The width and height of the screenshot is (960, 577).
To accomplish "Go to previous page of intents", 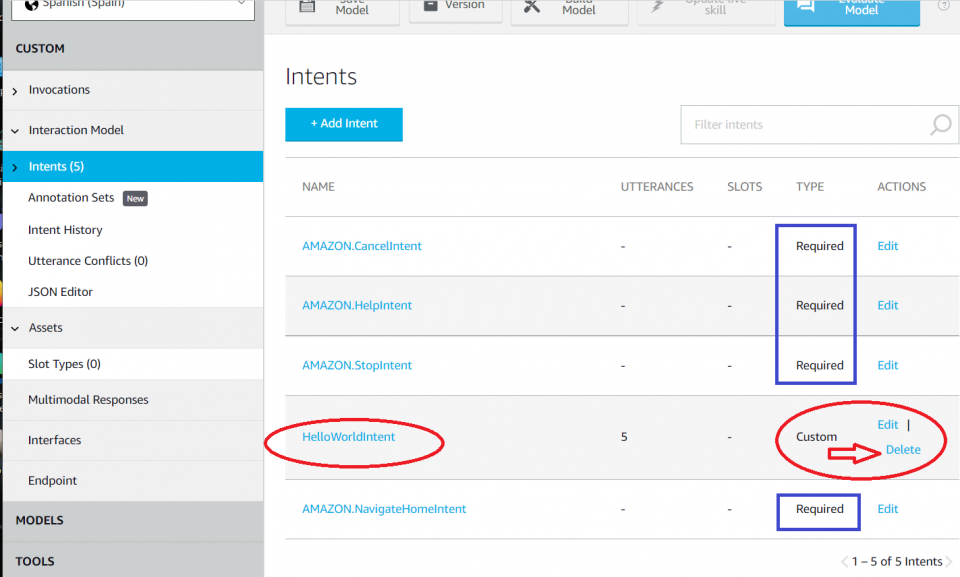I will (845, 561).
